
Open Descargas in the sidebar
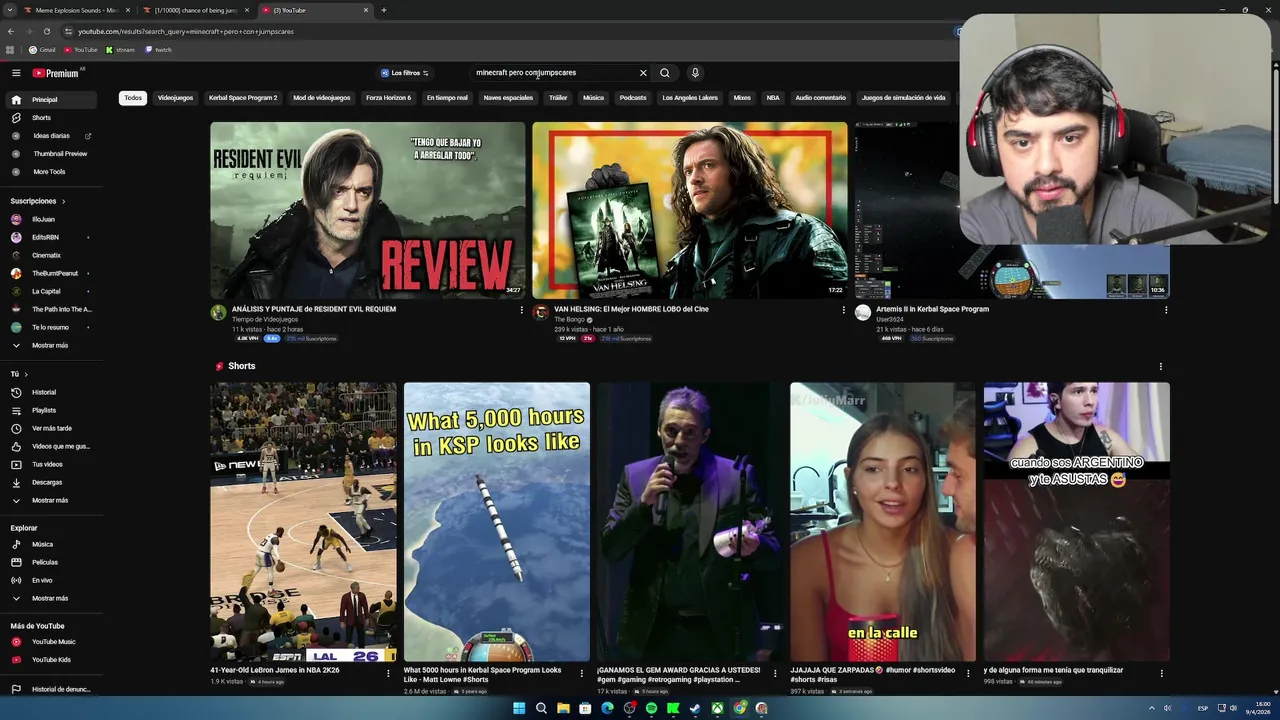pos(52,483)
